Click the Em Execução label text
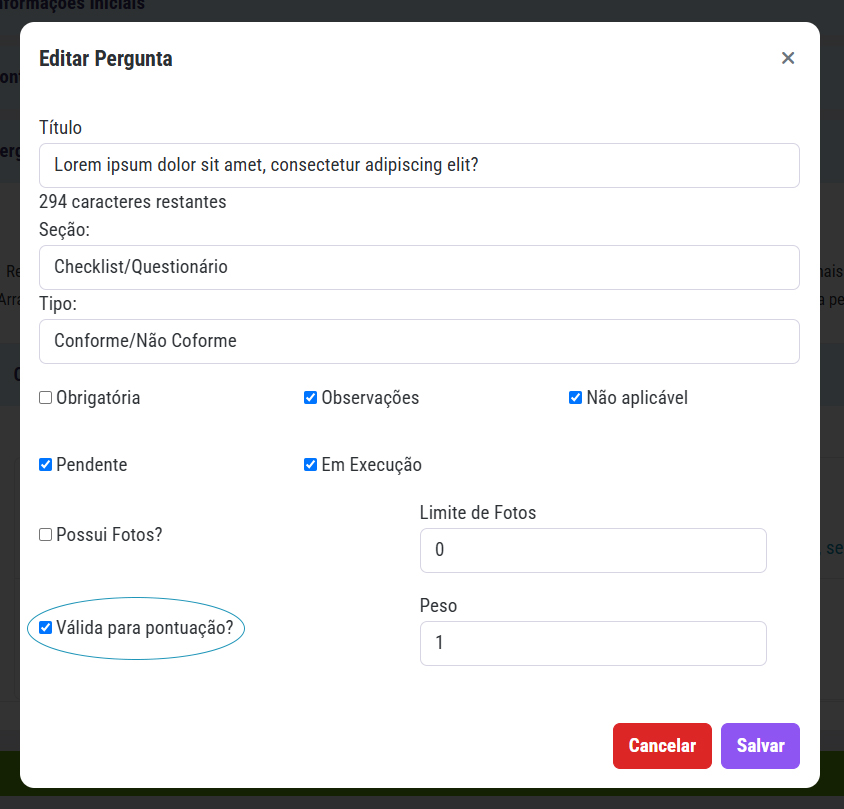The image size is (844, 809). [371, 465]
